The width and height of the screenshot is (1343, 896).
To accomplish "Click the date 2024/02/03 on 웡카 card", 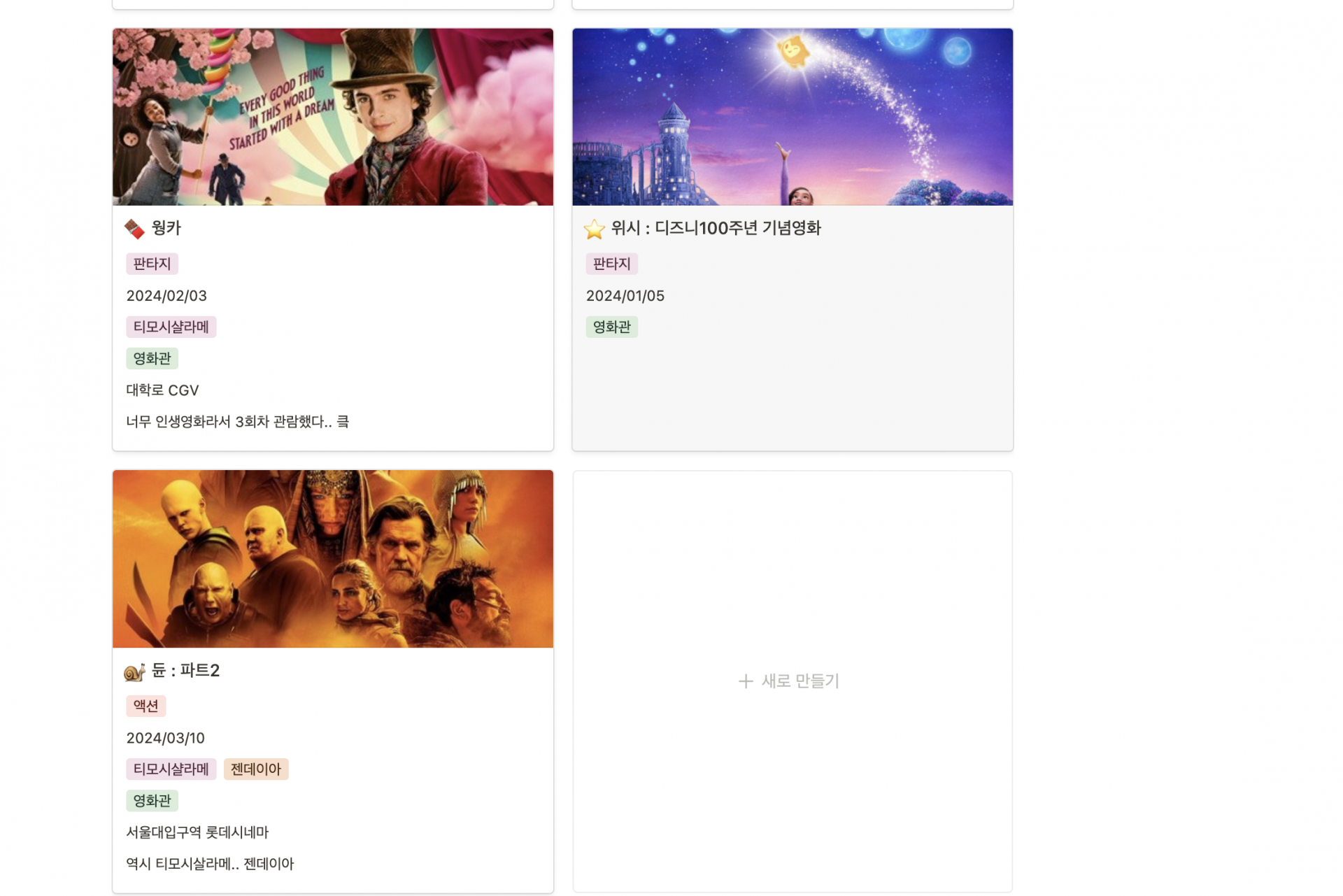I will [166, 296].
